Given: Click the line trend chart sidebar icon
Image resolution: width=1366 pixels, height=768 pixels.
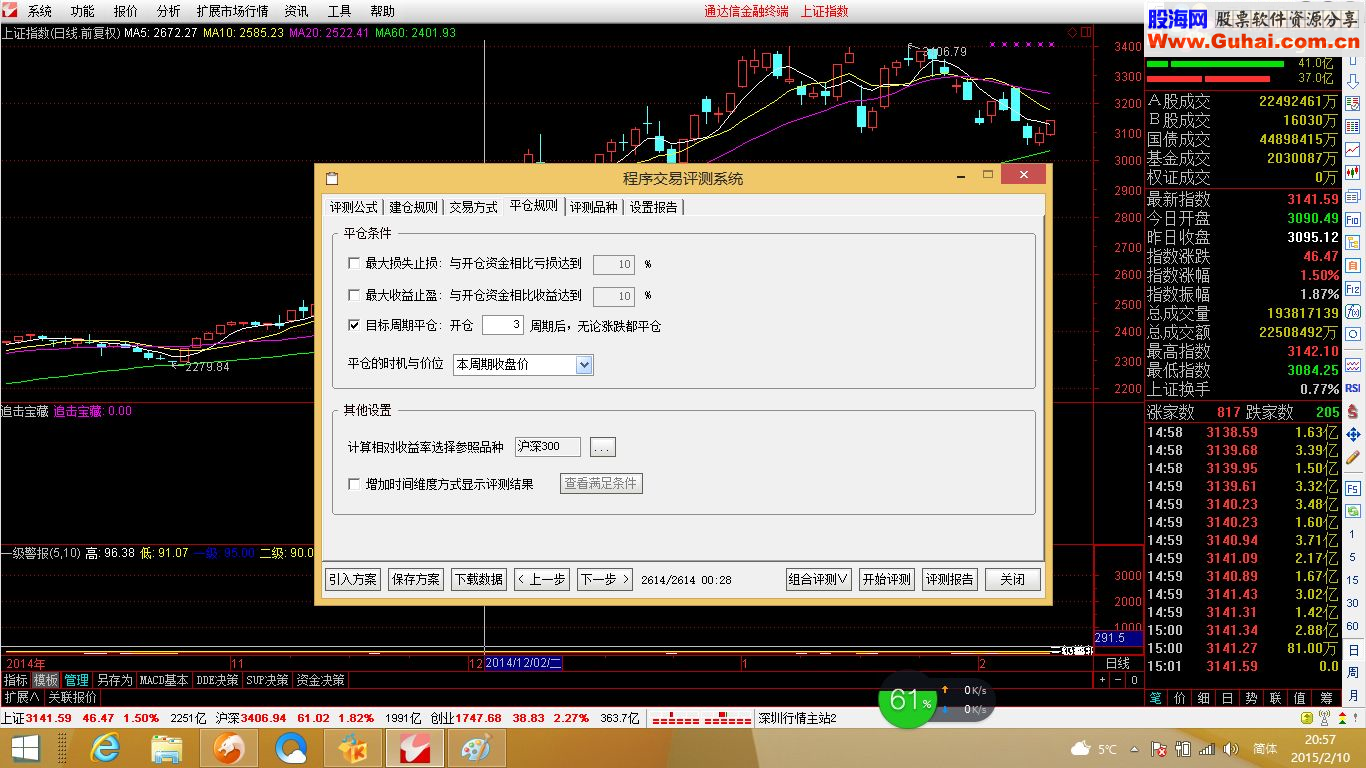Looking at the screenshot, I should [1352, 149].
